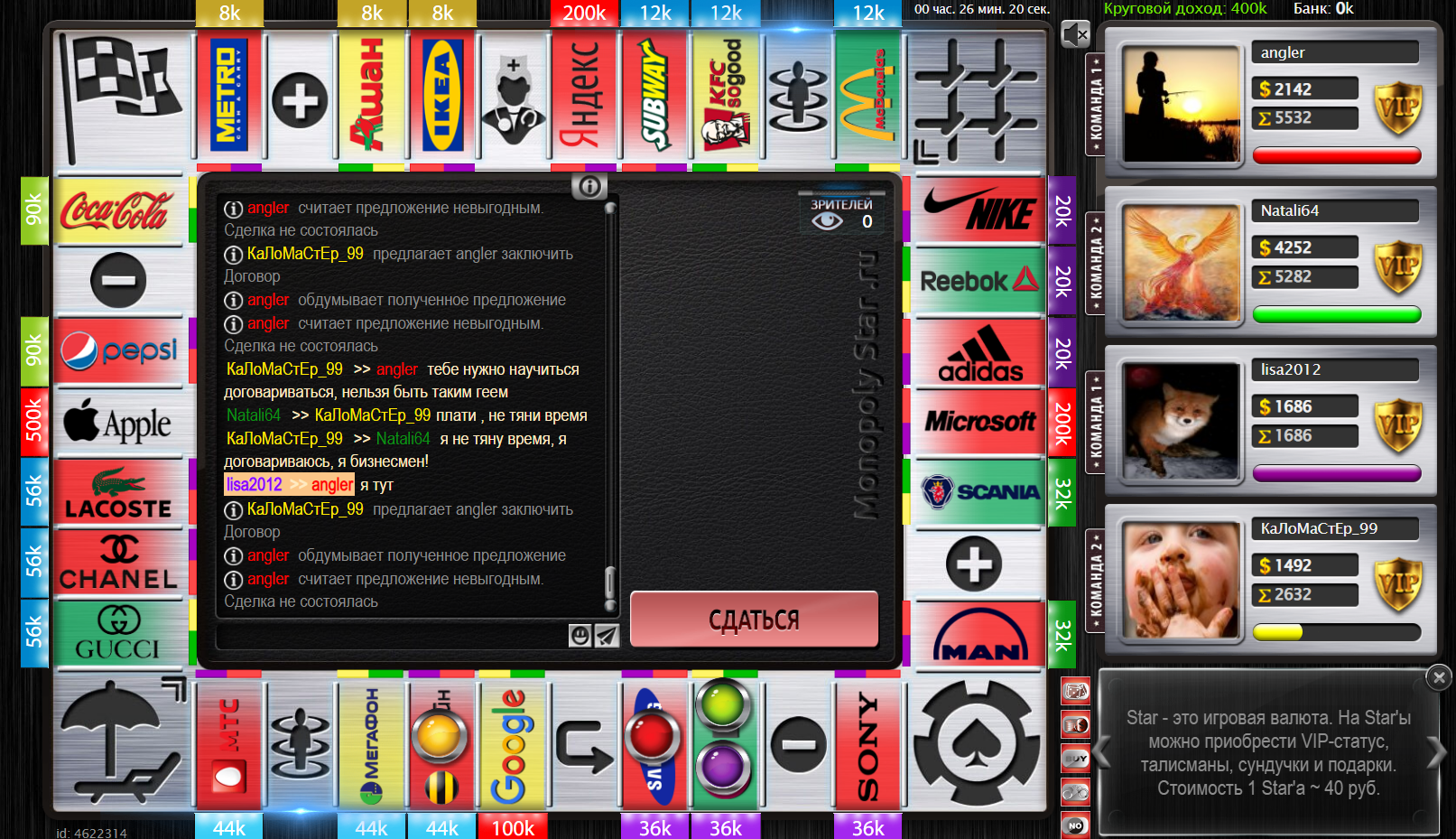This screenshot has width=1456, height=839.
Task: Click the yellow player token
Action: coord(439,736)
